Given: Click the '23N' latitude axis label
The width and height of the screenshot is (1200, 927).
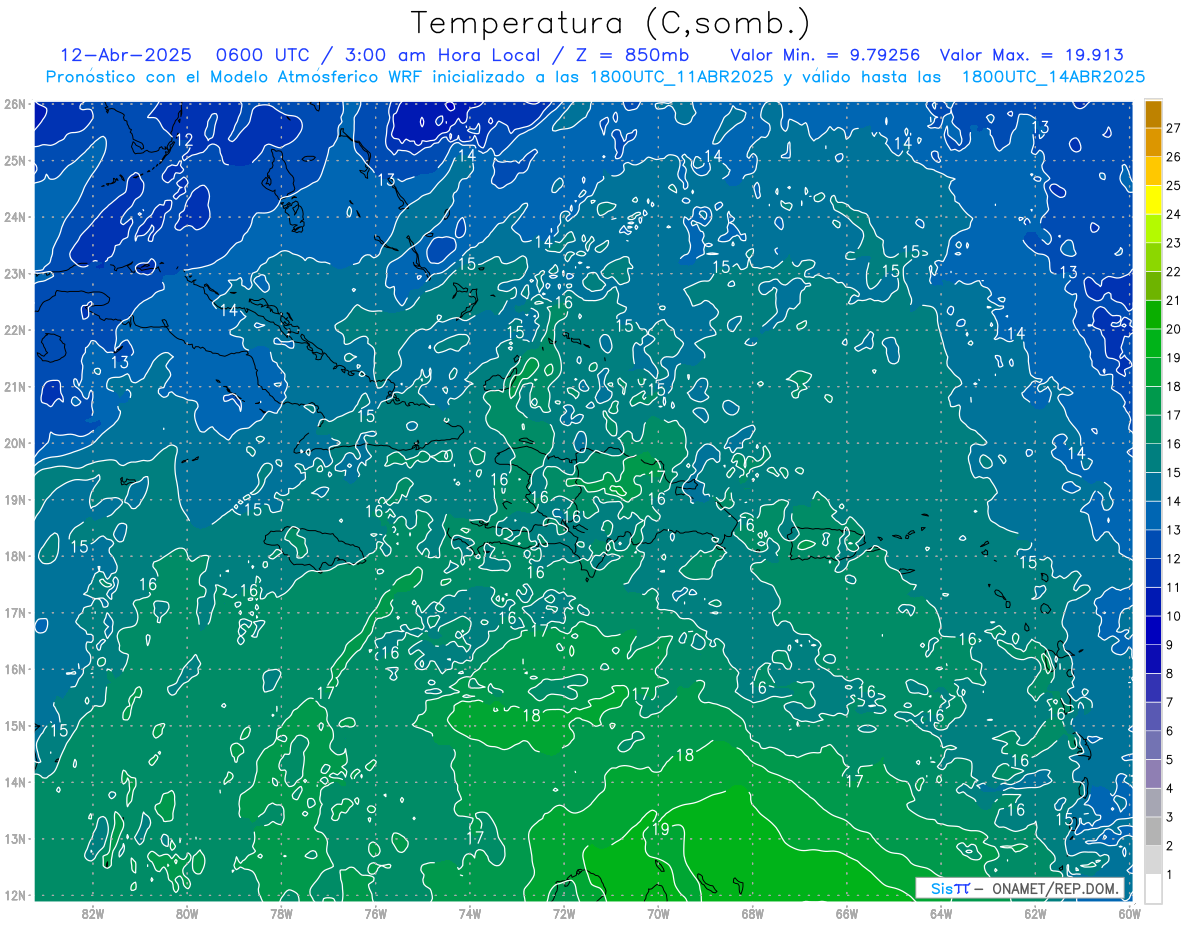Looking at the screenshot, I should click(14, 273).
